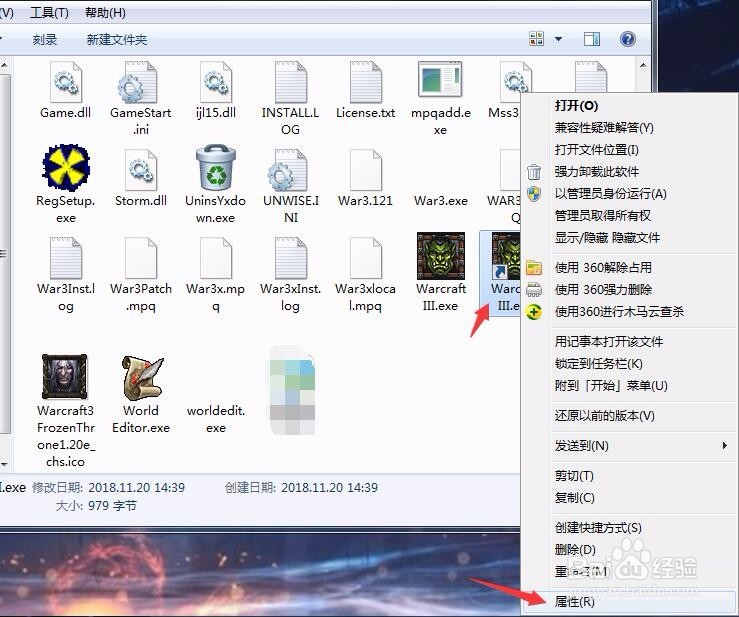
Task: Open the view options dropdown arrow
Action: (558, 39)
